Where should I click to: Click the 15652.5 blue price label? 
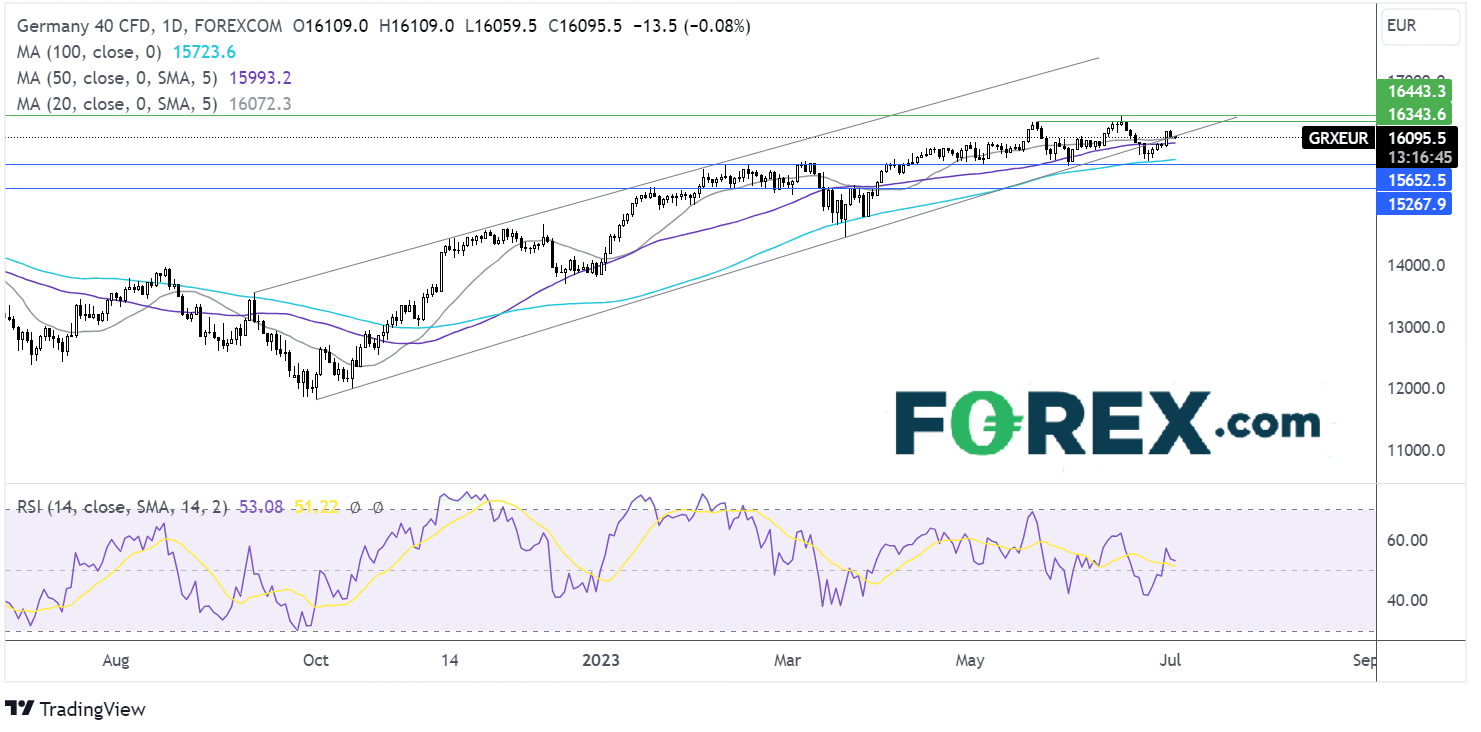click(1415, 182)
